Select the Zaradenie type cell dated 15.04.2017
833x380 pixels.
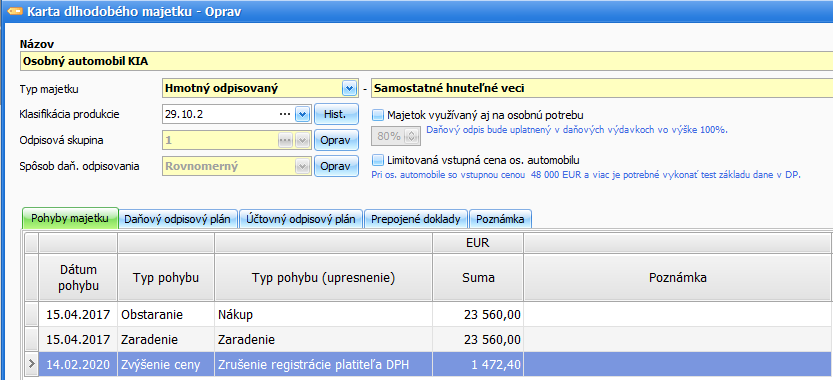click(x=166, y=339)
